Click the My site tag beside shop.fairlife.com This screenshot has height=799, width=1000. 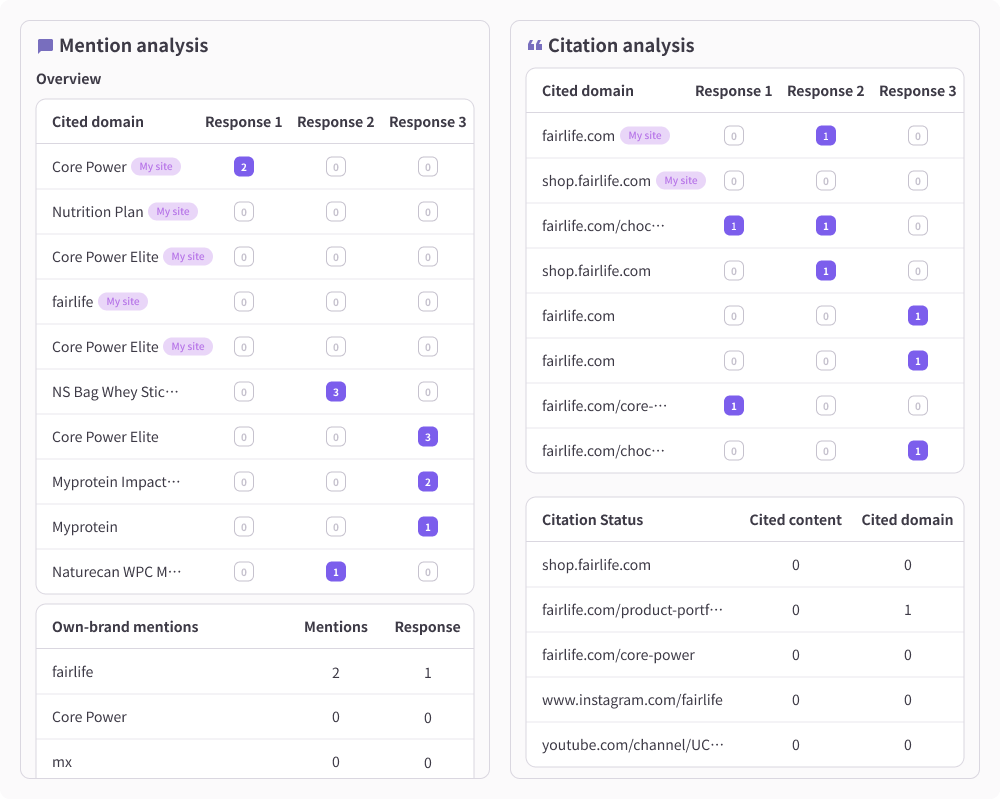tap(680, 180)
